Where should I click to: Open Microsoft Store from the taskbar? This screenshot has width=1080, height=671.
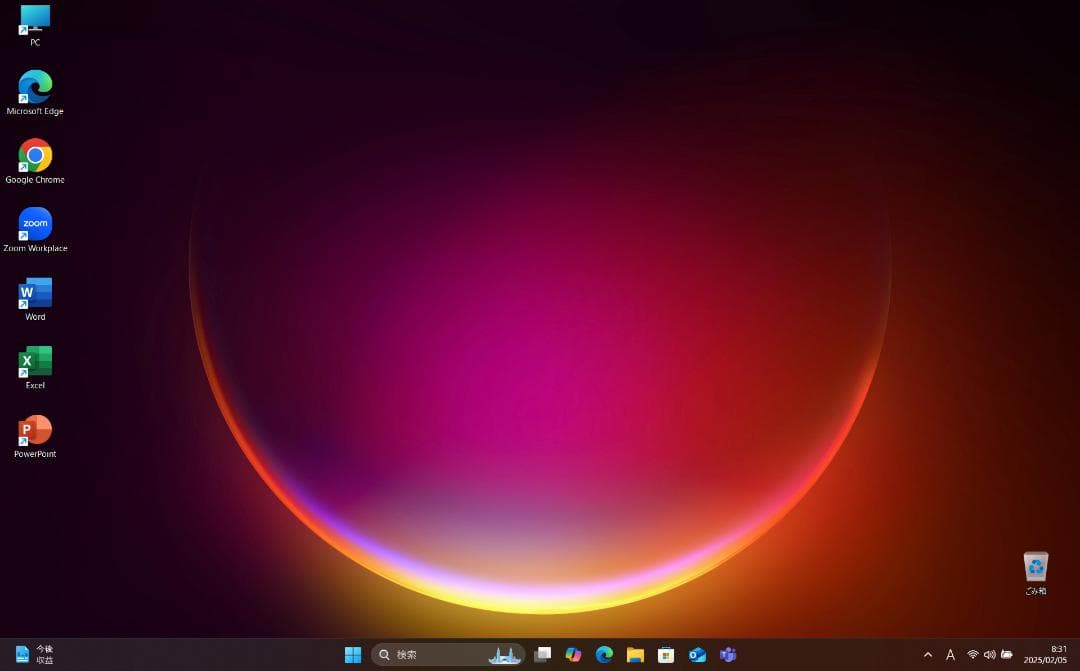[x=666, y=655]
